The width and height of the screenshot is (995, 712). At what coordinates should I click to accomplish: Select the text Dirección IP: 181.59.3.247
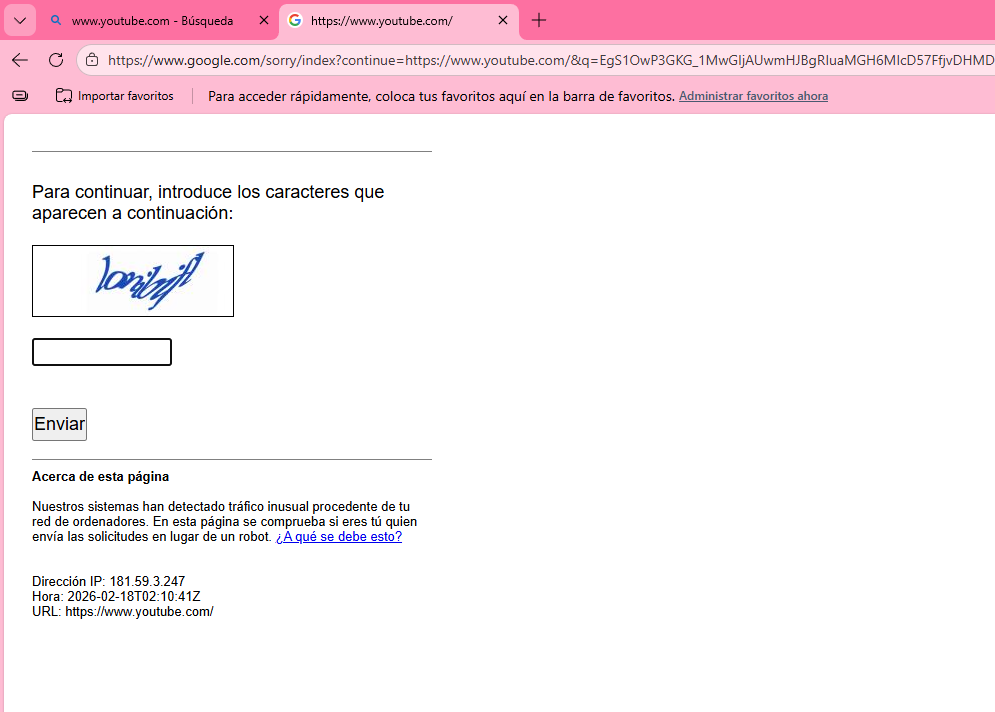[x=109, y=581]
